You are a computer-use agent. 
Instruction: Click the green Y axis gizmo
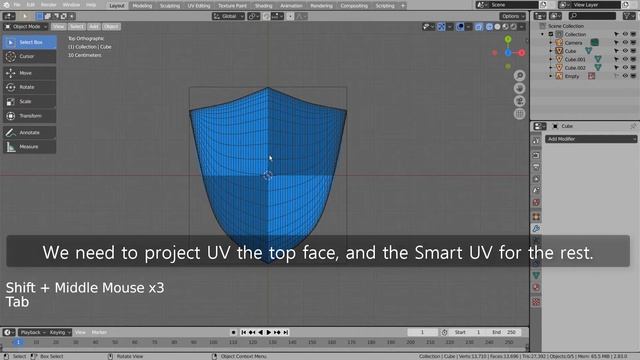coord(508,39)
